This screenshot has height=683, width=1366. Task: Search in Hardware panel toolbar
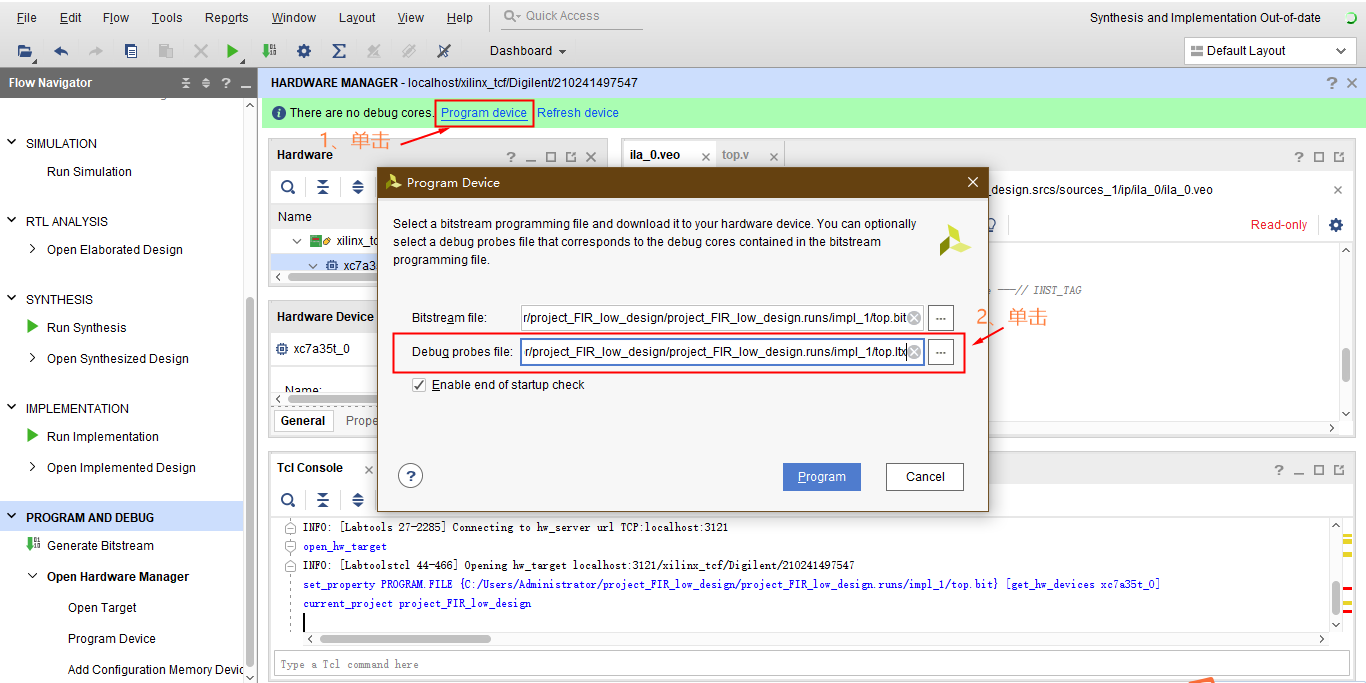pyautogui.click(x=288, y=187)
